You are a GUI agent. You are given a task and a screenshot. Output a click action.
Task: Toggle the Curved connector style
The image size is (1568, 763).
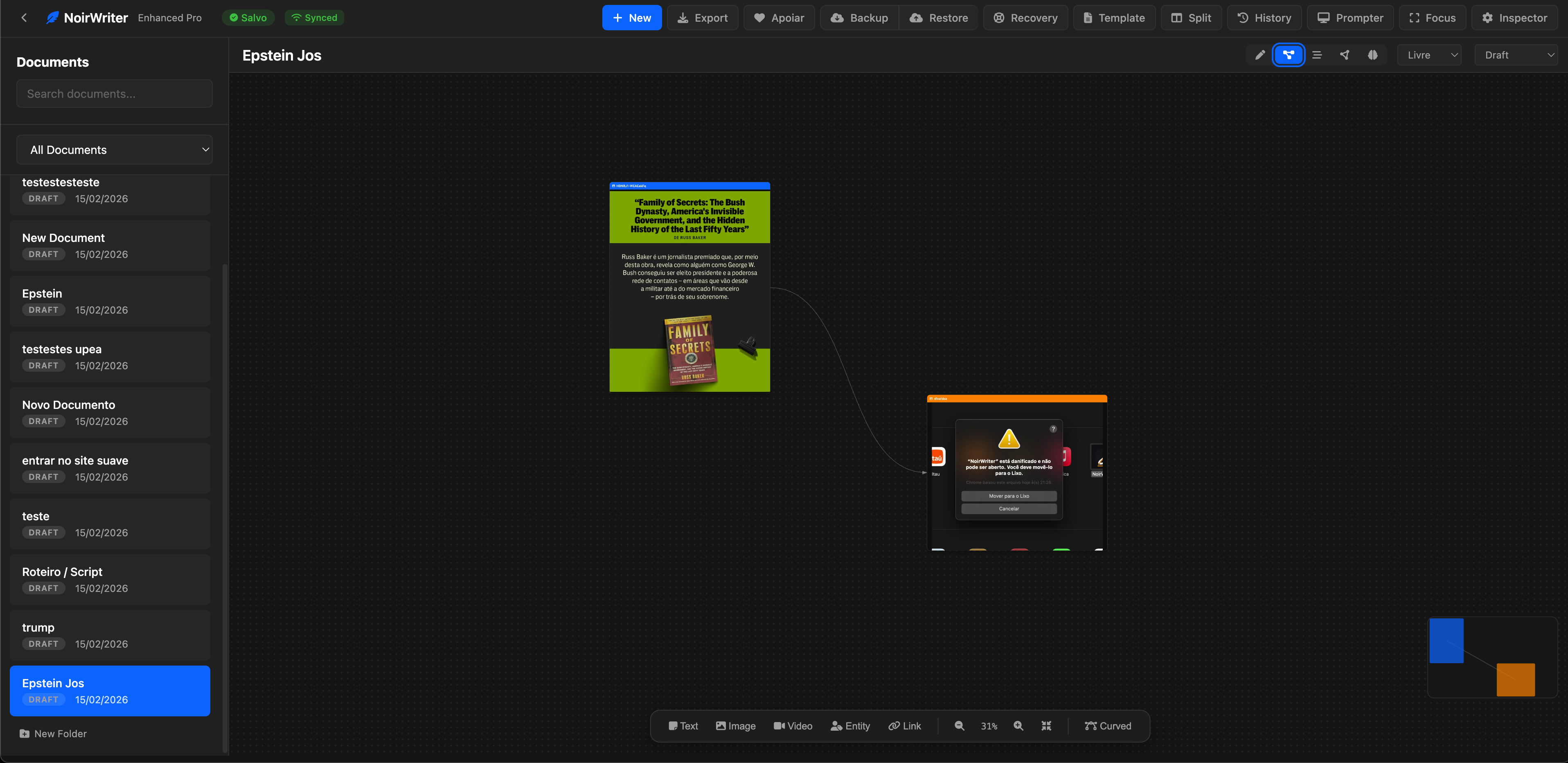pyautogui.click(x=1108, y=726)
